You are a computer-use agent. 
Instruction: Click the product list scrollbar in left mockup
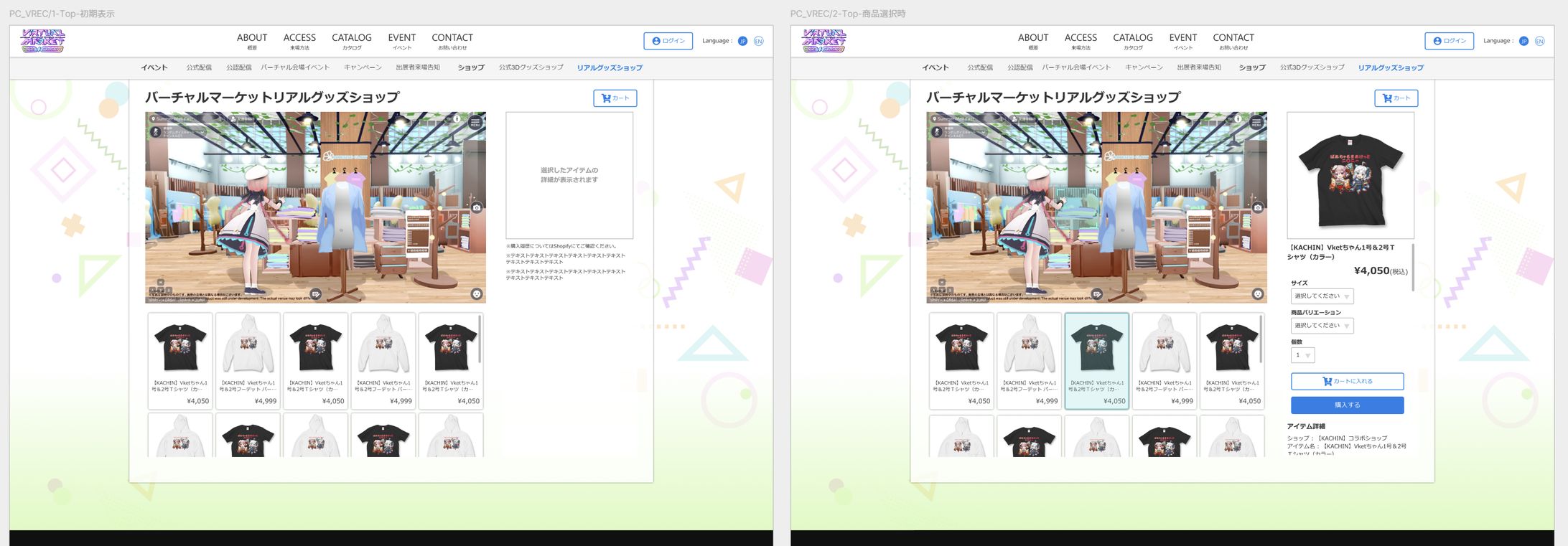pos(480,339)
